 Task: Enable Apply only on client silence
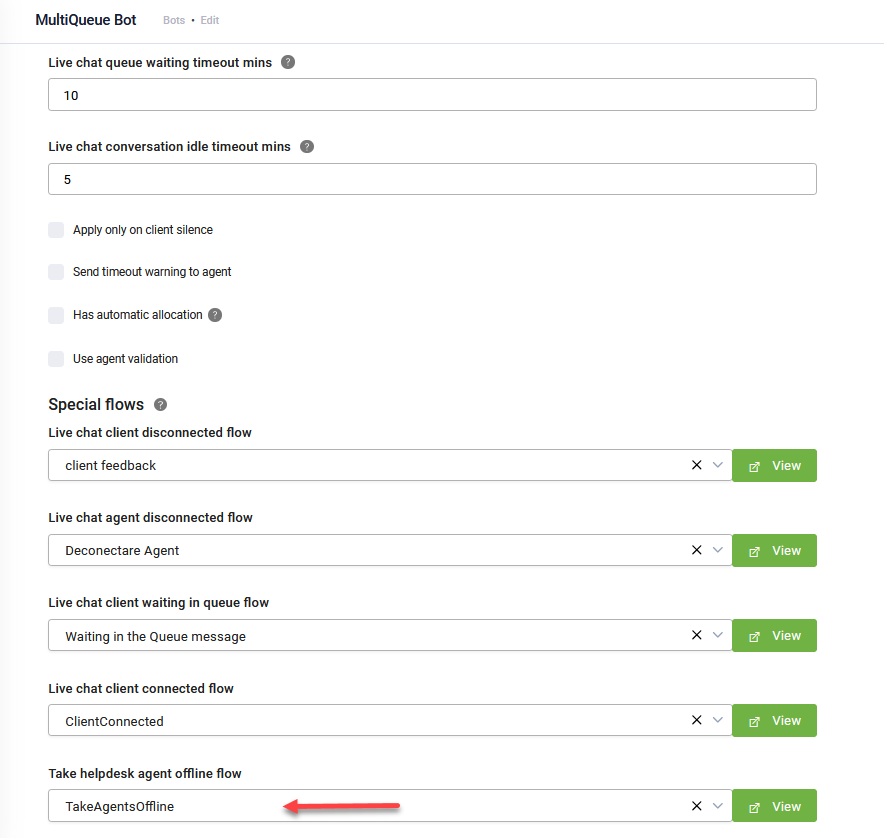click(56, 230)
